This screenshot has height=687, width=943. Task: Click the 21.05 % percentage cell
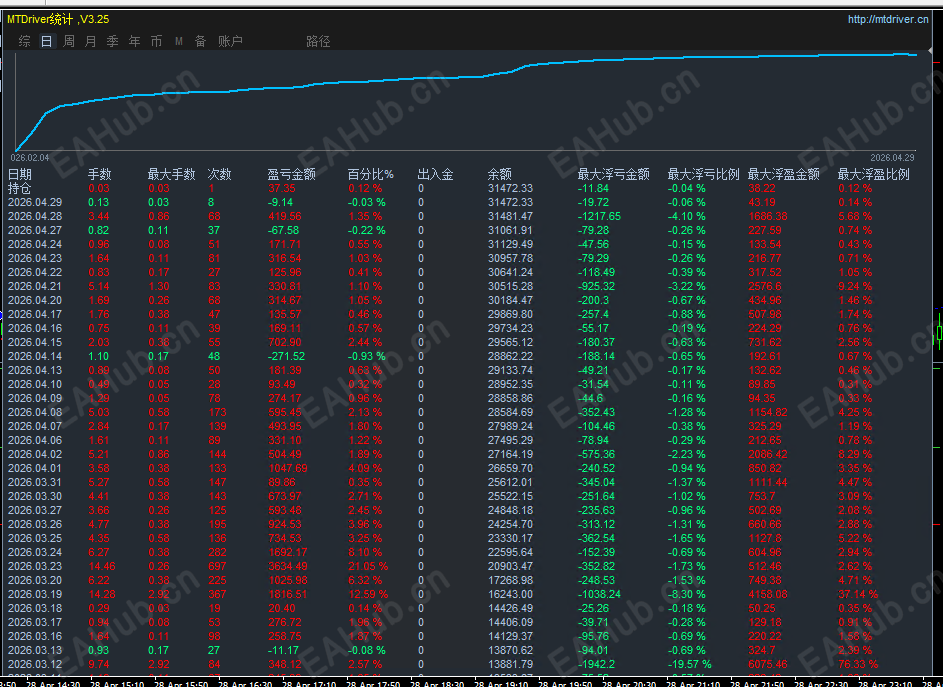click(x=368, y=566)
